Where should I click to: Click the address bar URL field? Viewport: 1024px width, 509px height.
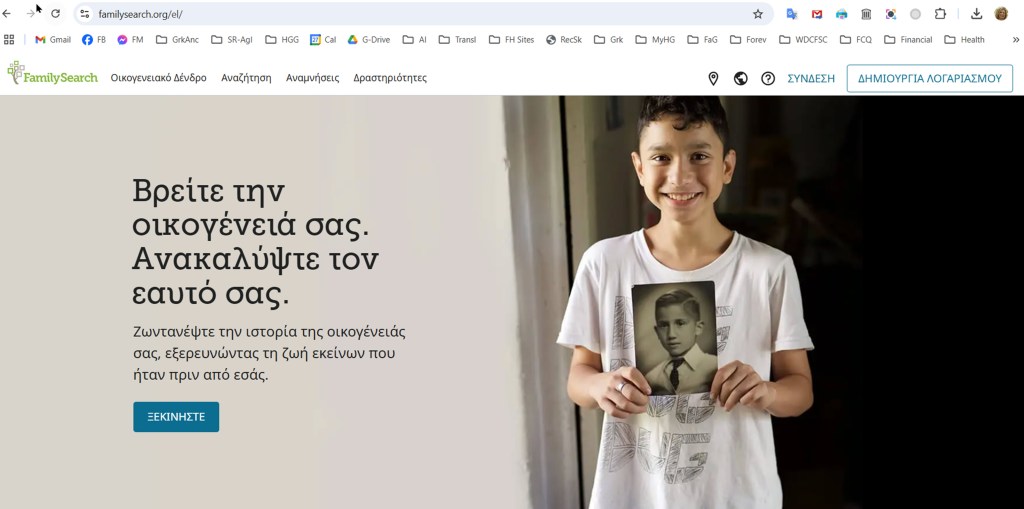tap(418, 14)
